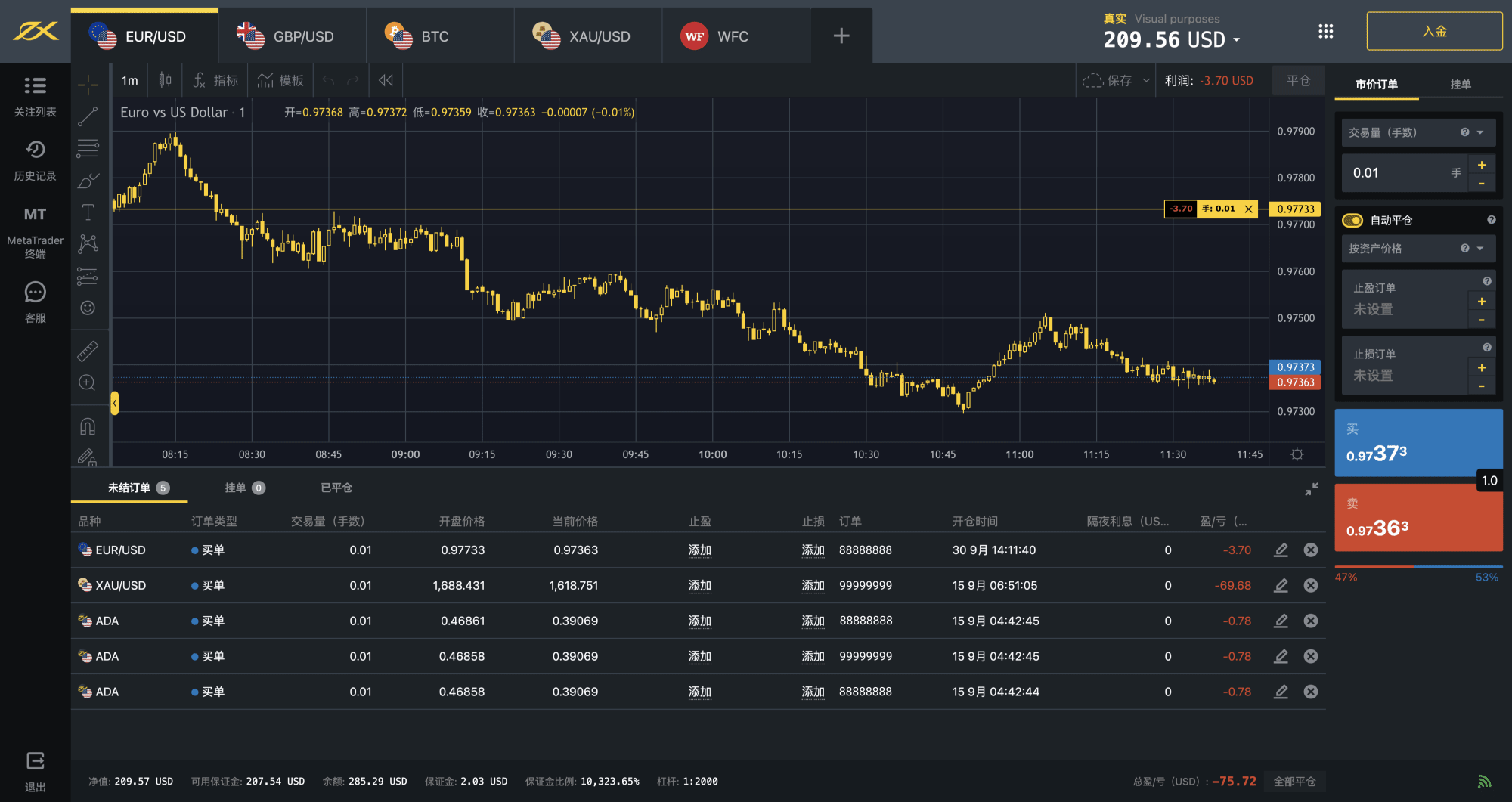The height and width of the screenshot is (802, 1512).
Task: Open the trade volume (交易量) unit dropdown
Action: pos(1479,132)
